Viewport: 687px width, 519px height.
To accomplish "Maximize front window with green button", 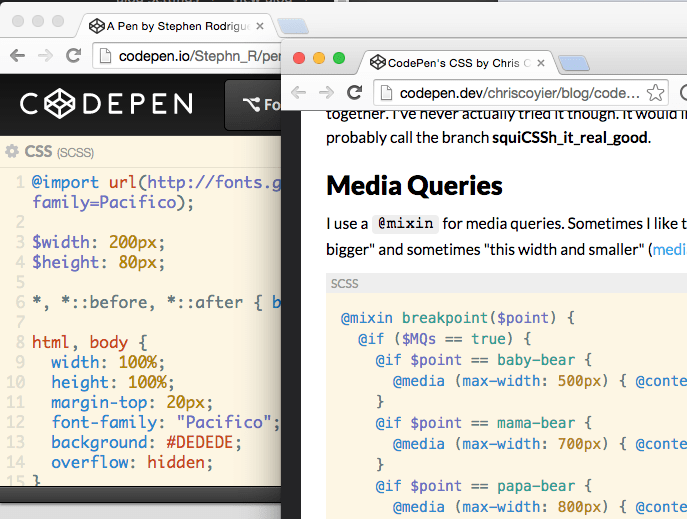I will (x=339, y=58).
